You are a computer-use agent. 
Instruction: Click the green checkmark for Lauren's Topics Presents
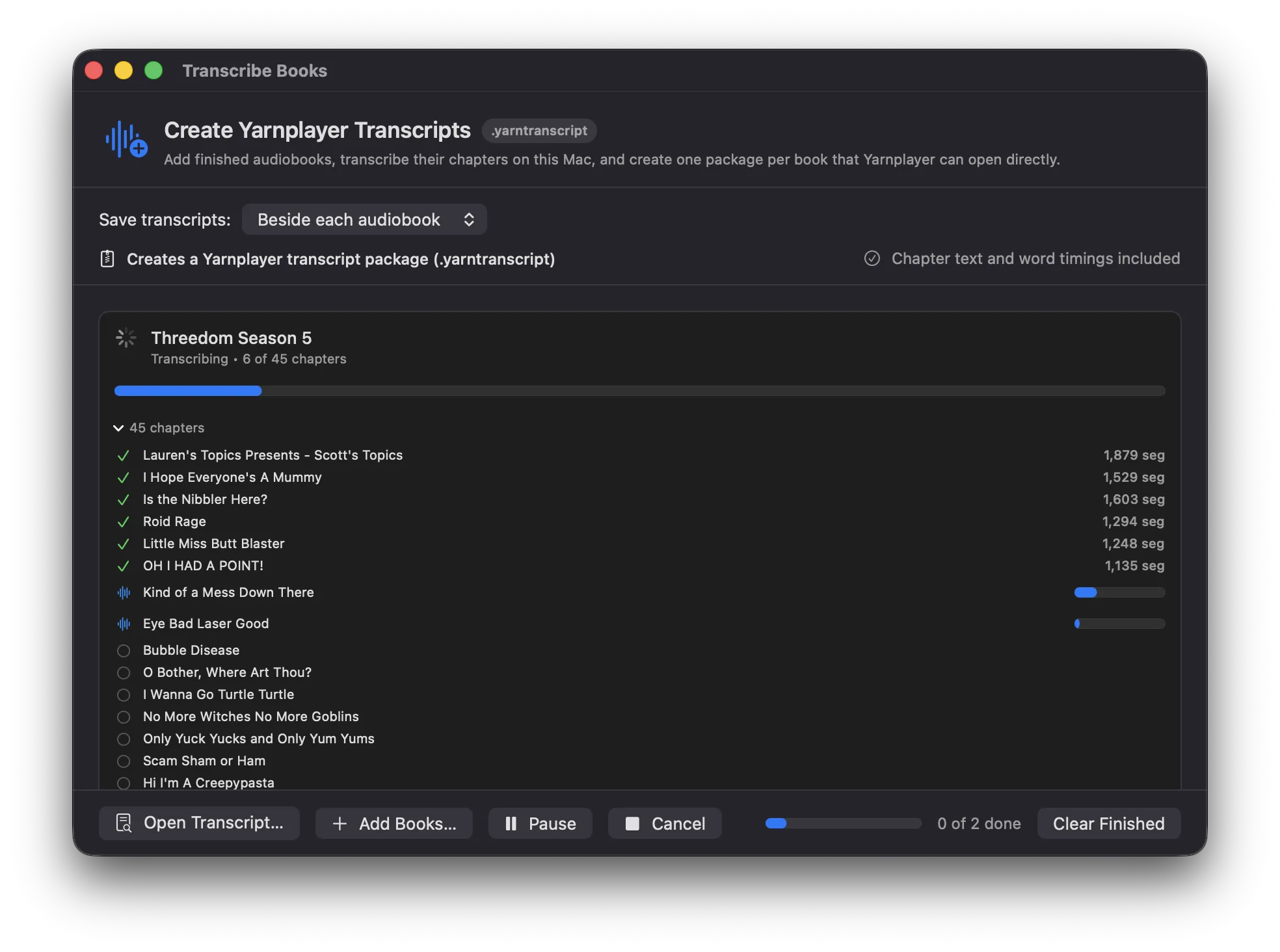[123, 456]
